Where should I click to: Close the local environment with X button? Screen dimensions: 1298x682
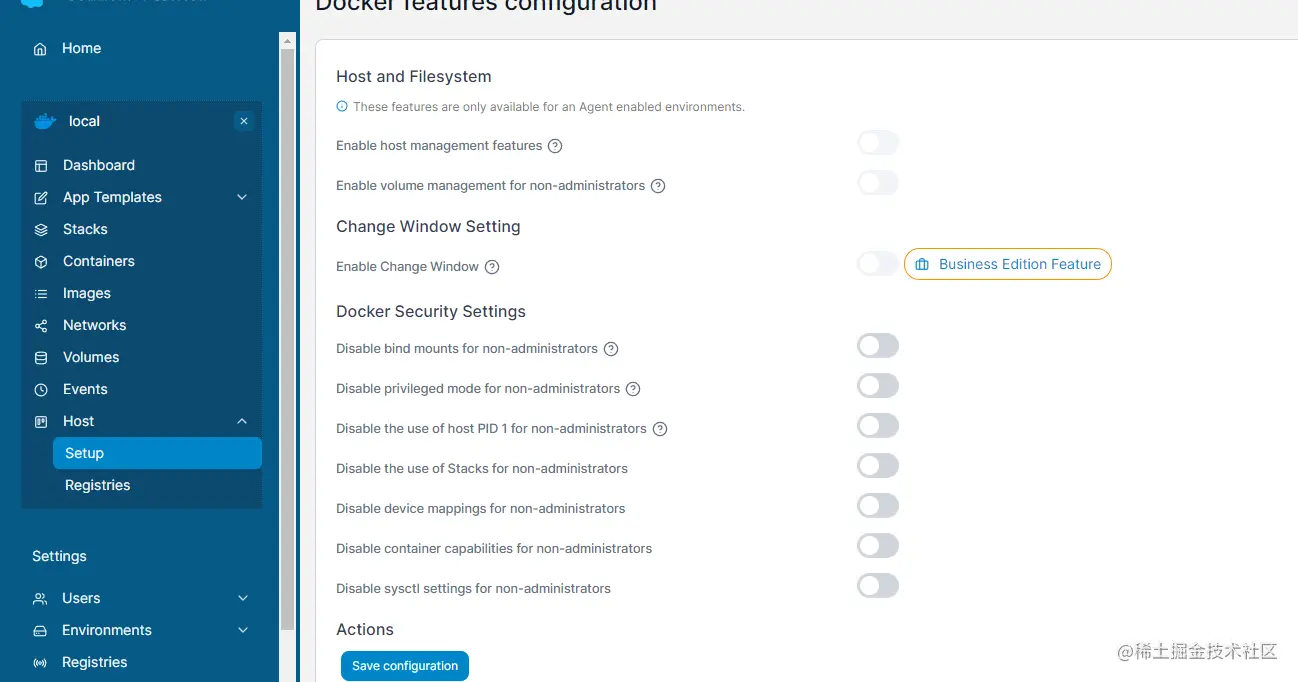click(243, 122)
